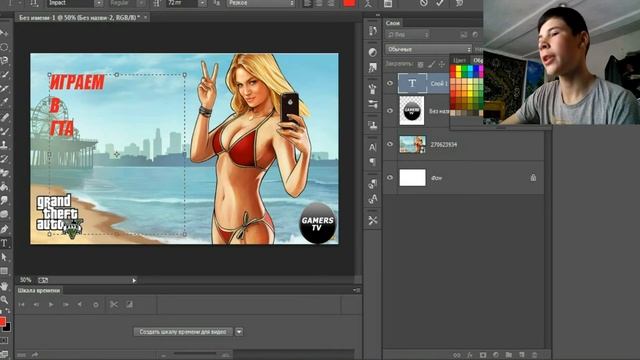Viewport: 640px width, 360px height.
Task: Select the Move tool
Action: click(4, 33)
